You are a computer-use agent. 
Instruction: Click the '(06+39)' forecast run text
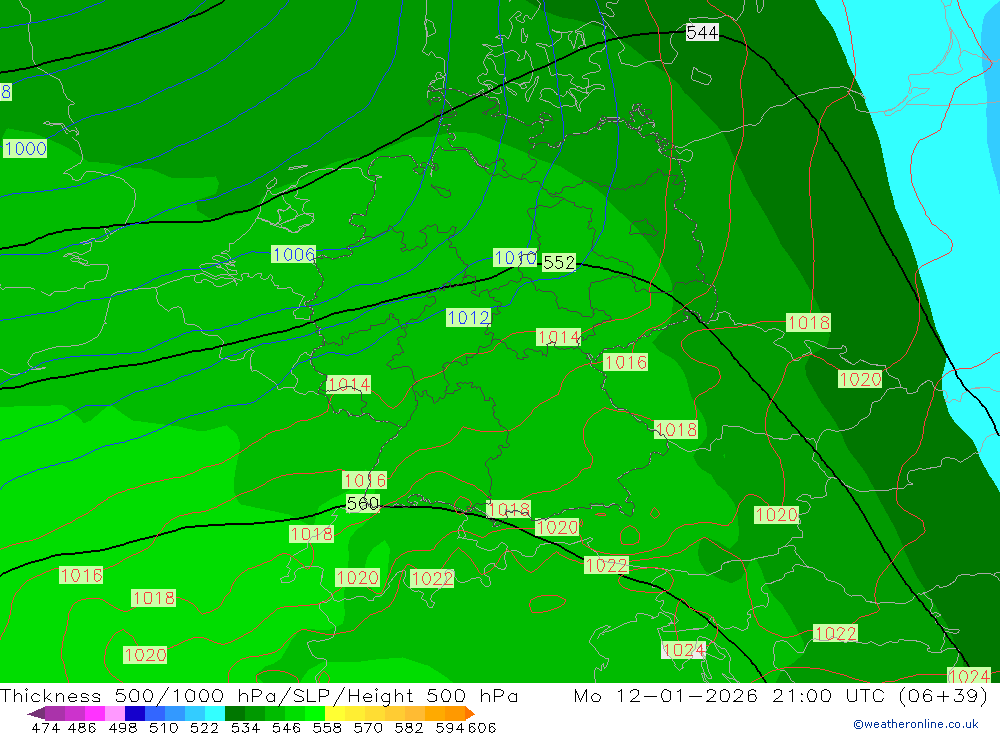(943, 695)
